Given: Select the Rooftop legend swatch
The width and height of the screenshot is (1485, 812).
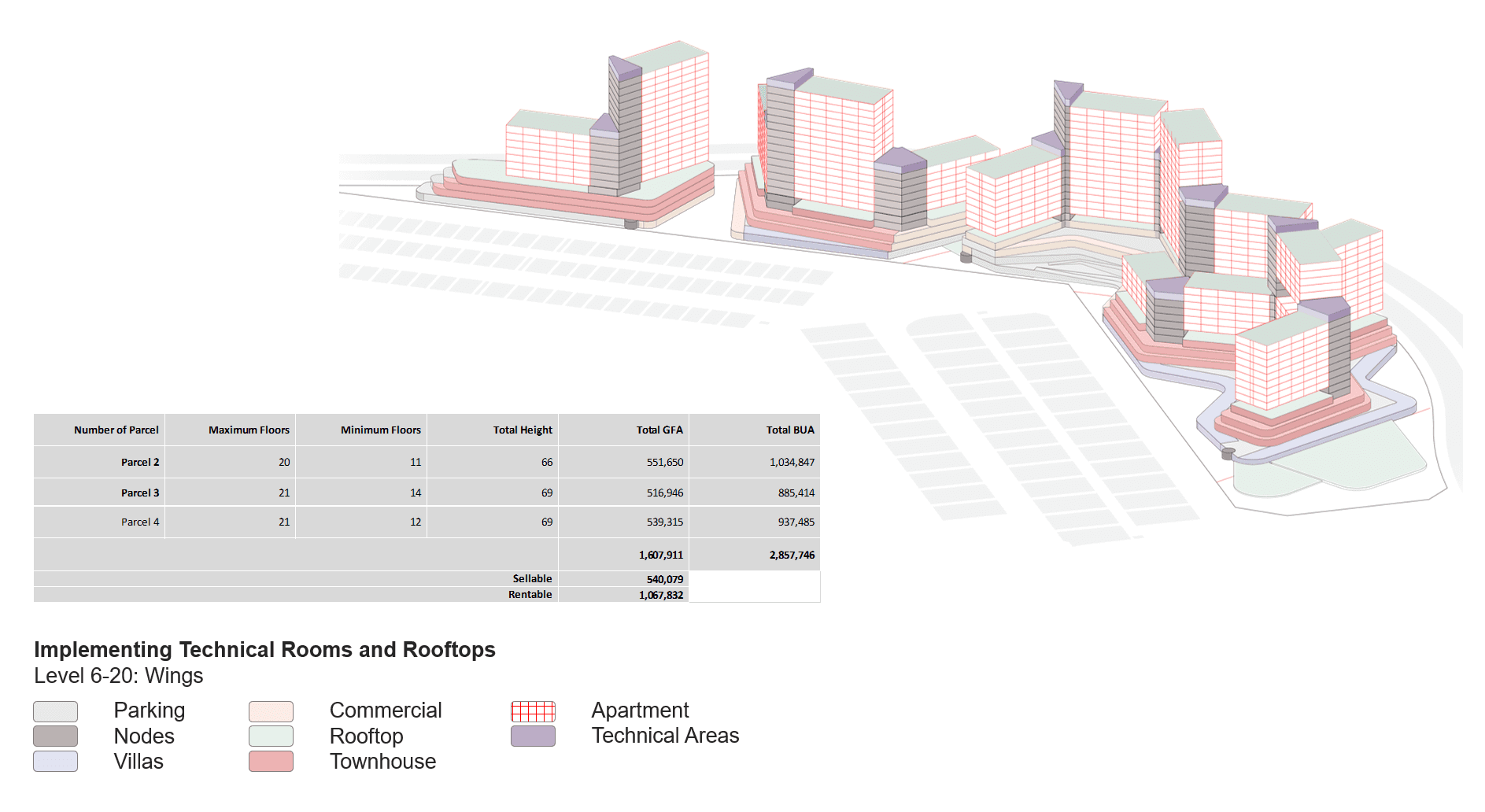Looking at the screenshot, I should (271, 736).
